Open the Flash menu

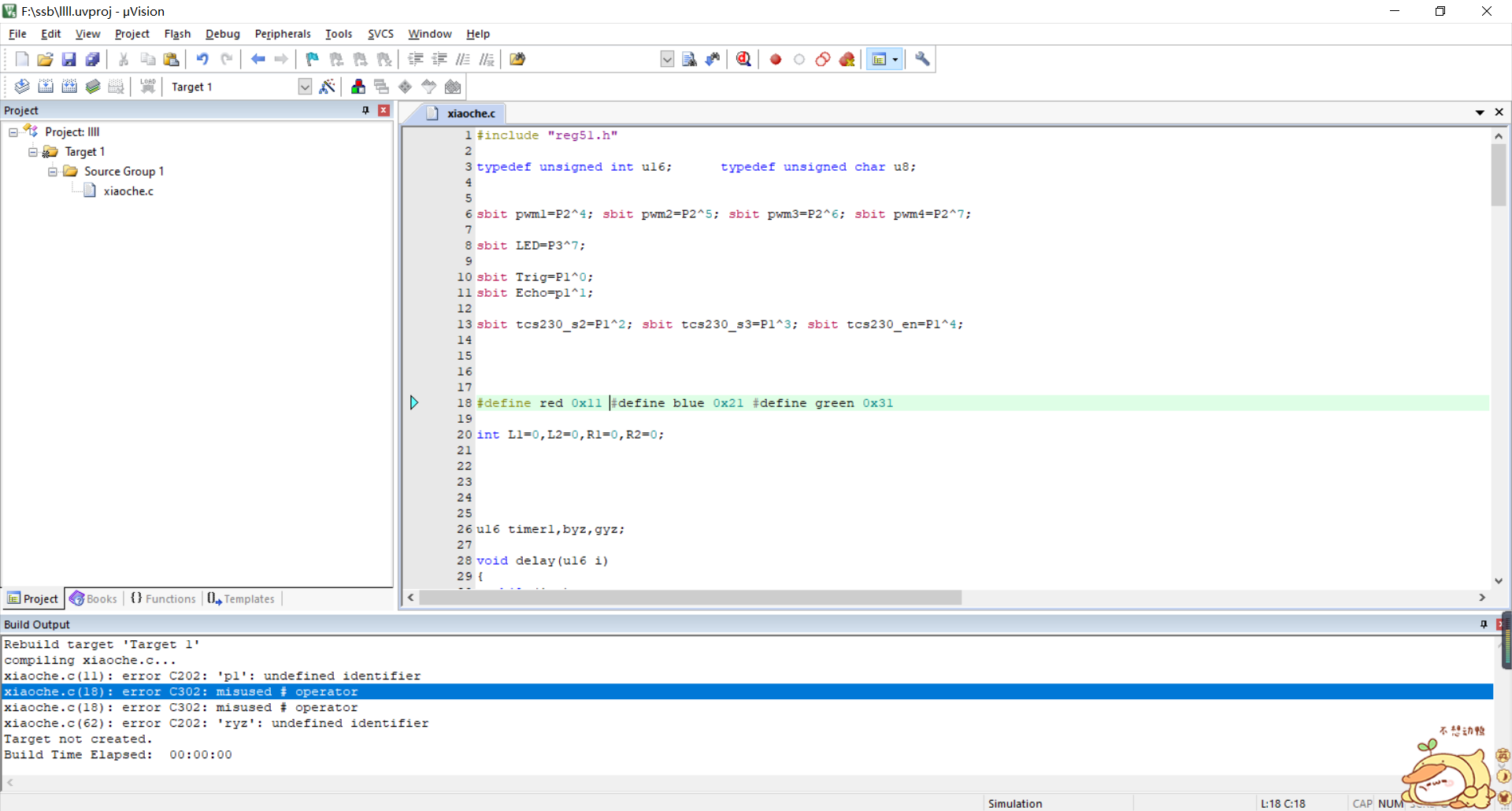pos(177,34)
